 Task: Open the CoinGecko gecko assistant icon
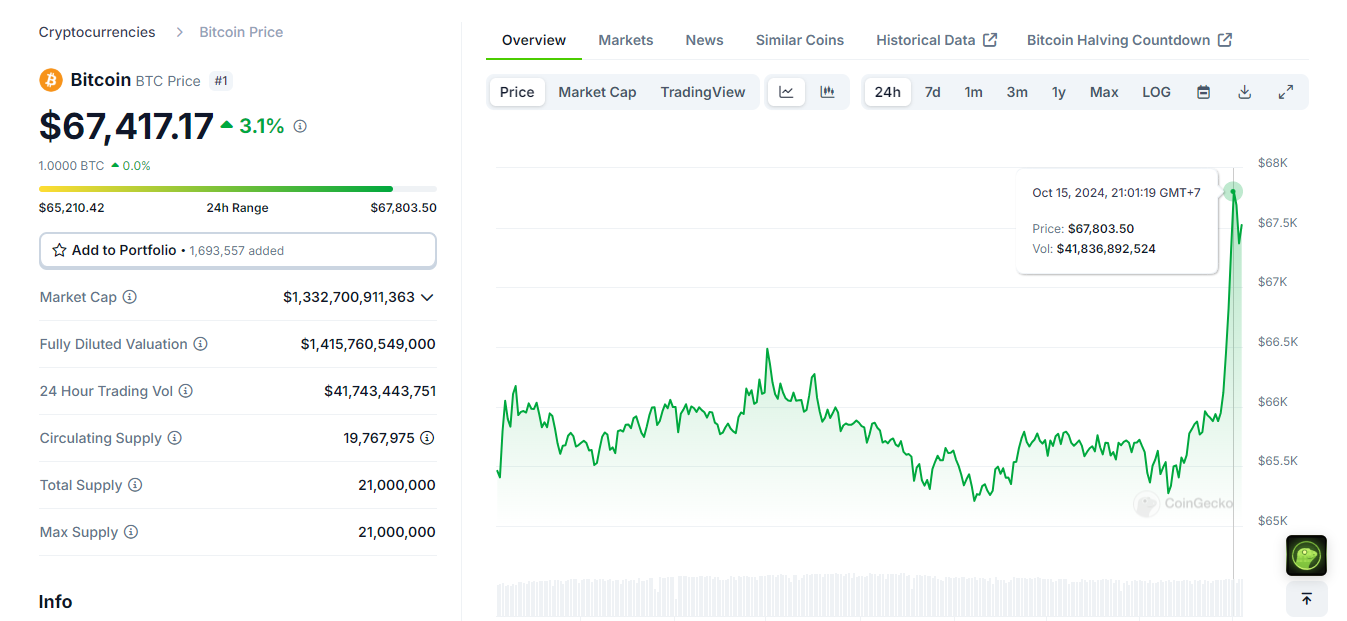(x=1306, y=556)
